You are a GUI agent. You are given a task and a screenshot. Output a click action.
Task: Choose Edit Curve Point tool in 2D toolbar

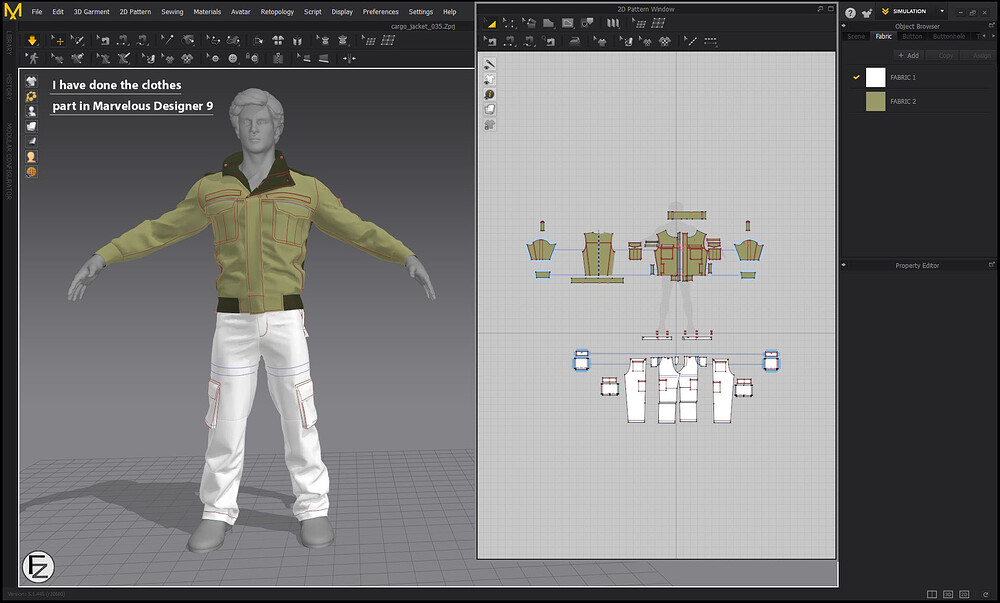(529, 23)
